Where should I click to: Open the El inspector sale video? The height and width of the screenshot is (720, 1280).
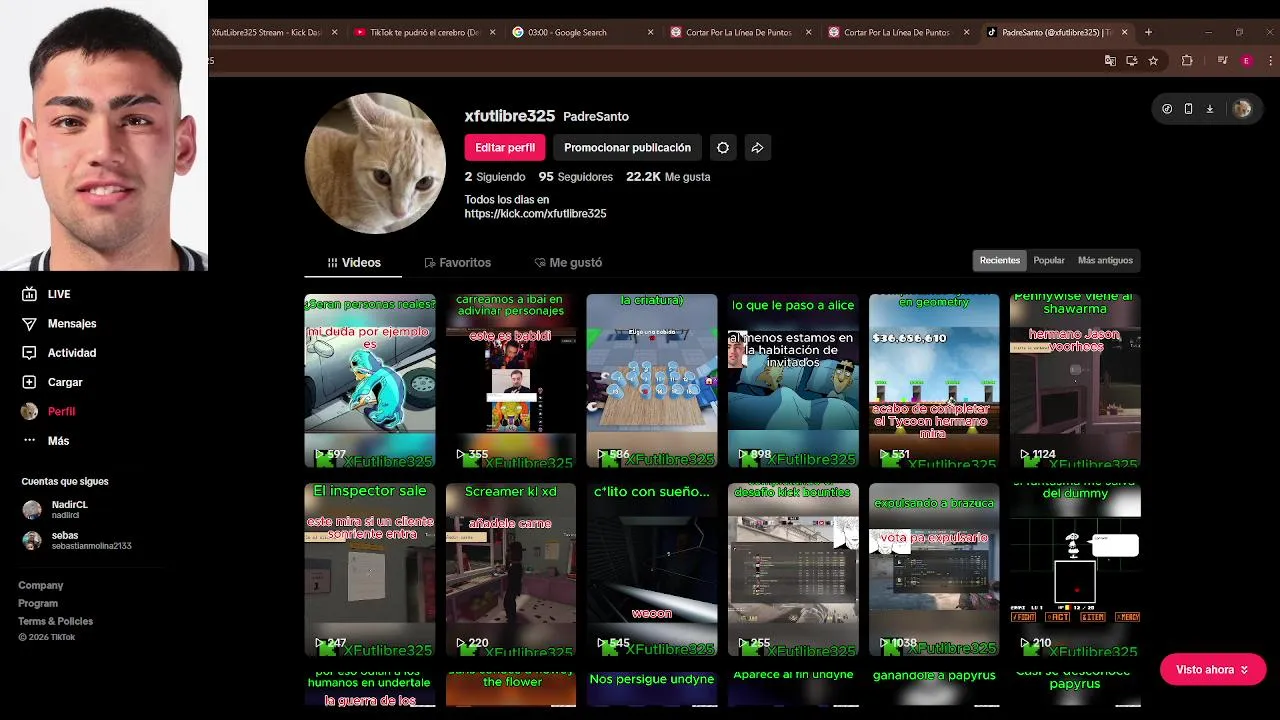pos(370,570)
